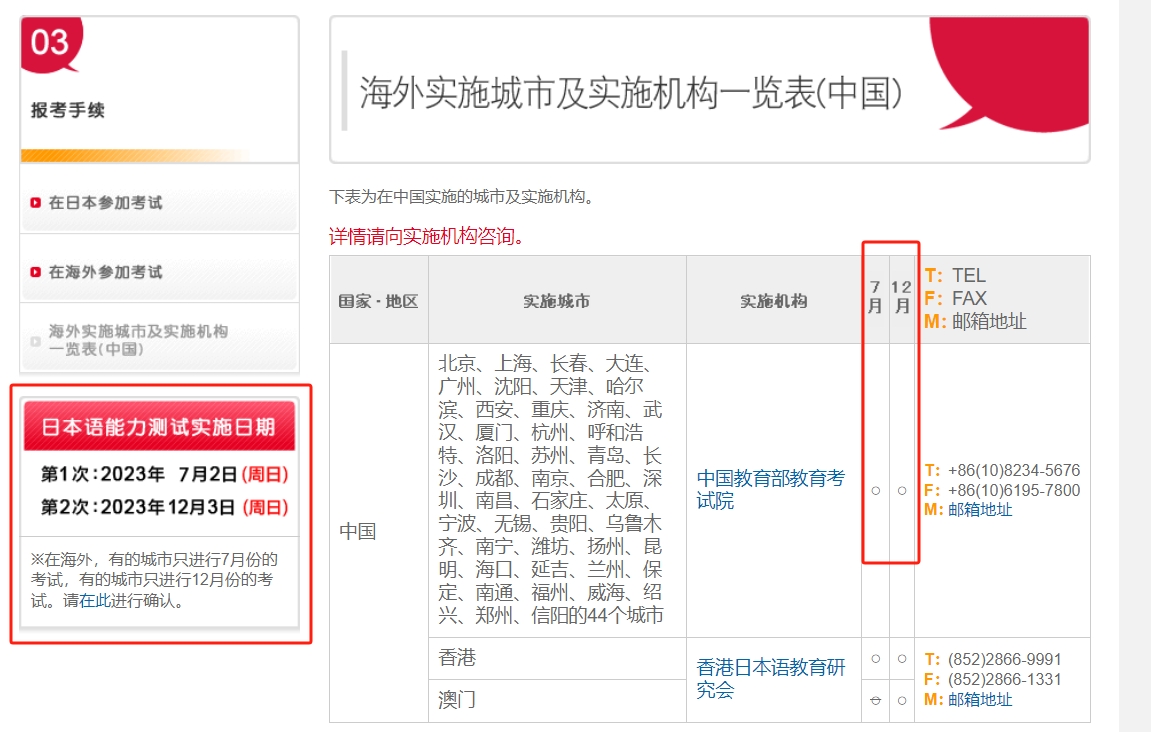Click the 第2次:2023年12月3日 date line
This screenshot has height=732, width=1151.
(x=164, y=507)
